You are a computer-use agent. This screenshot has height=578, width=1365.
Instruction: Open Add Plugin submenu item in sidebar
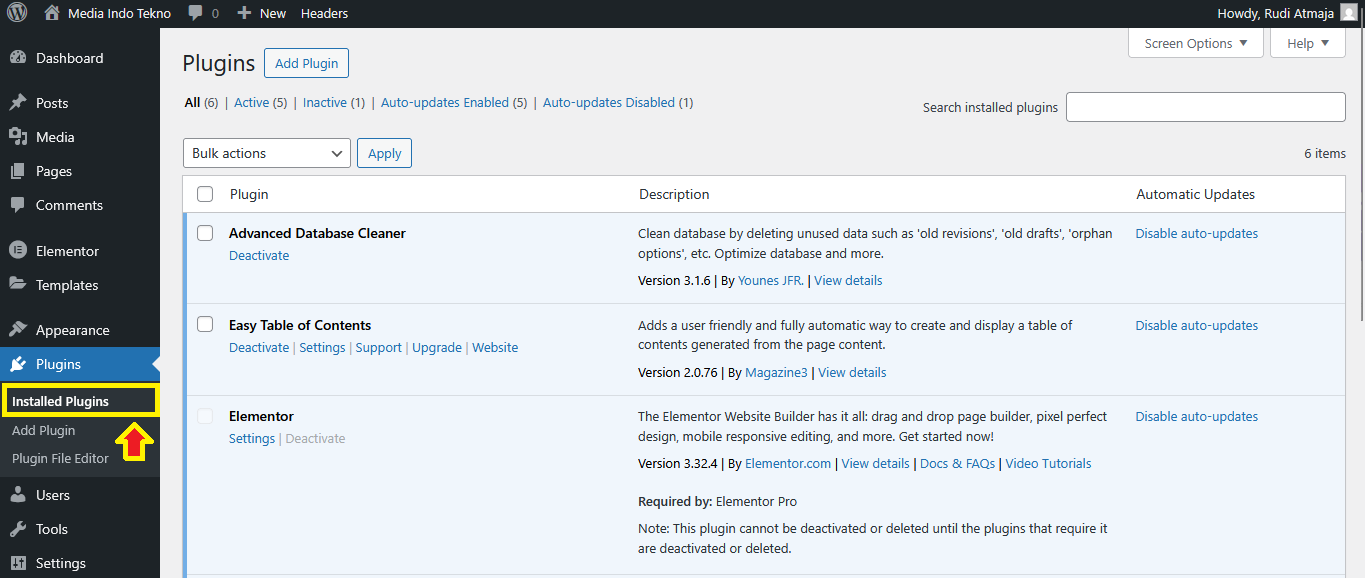tap(44, 430)
